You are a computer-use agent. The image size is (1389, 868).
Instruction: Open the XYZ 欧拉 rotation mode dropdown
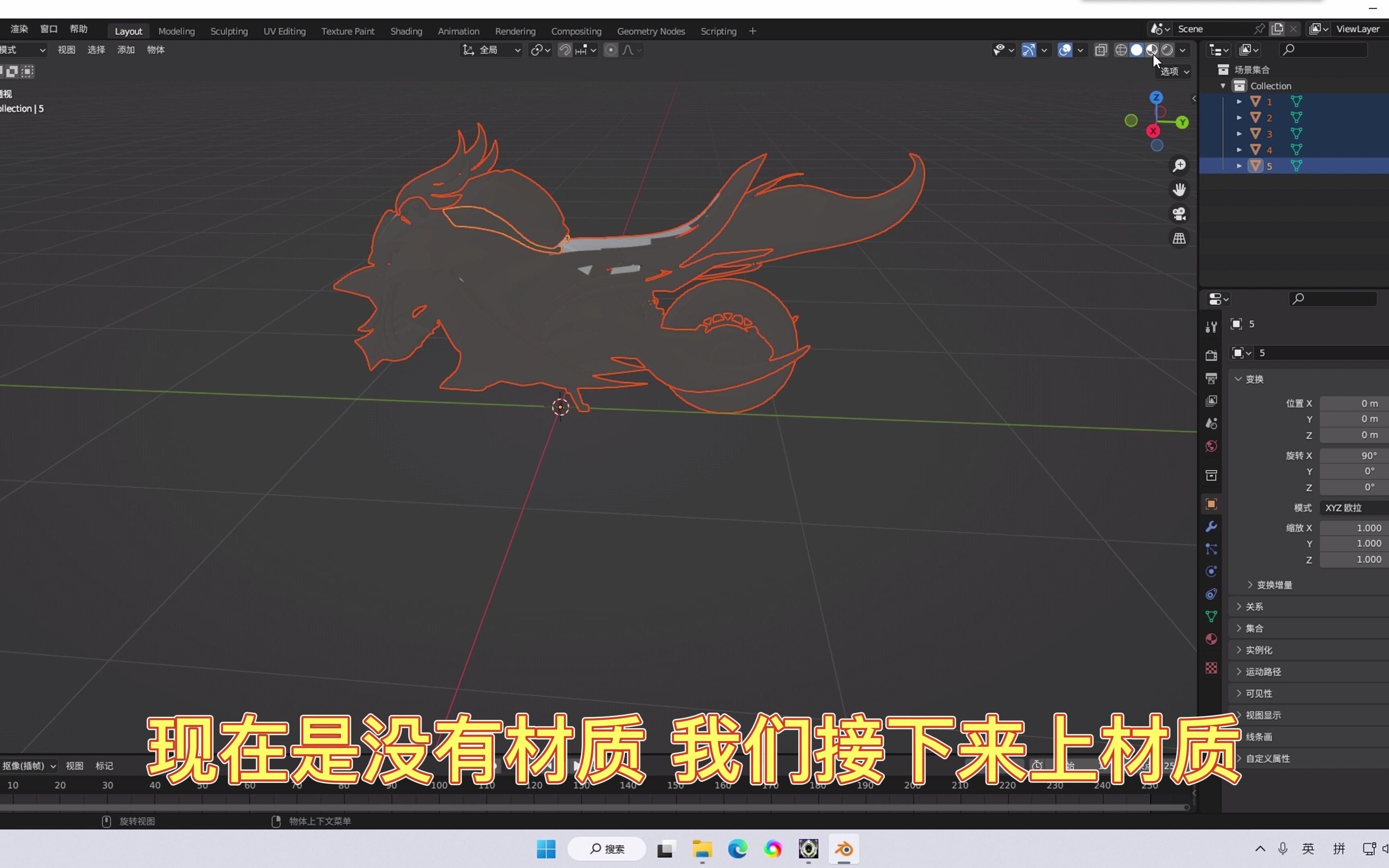click(x=1354, y=508)
